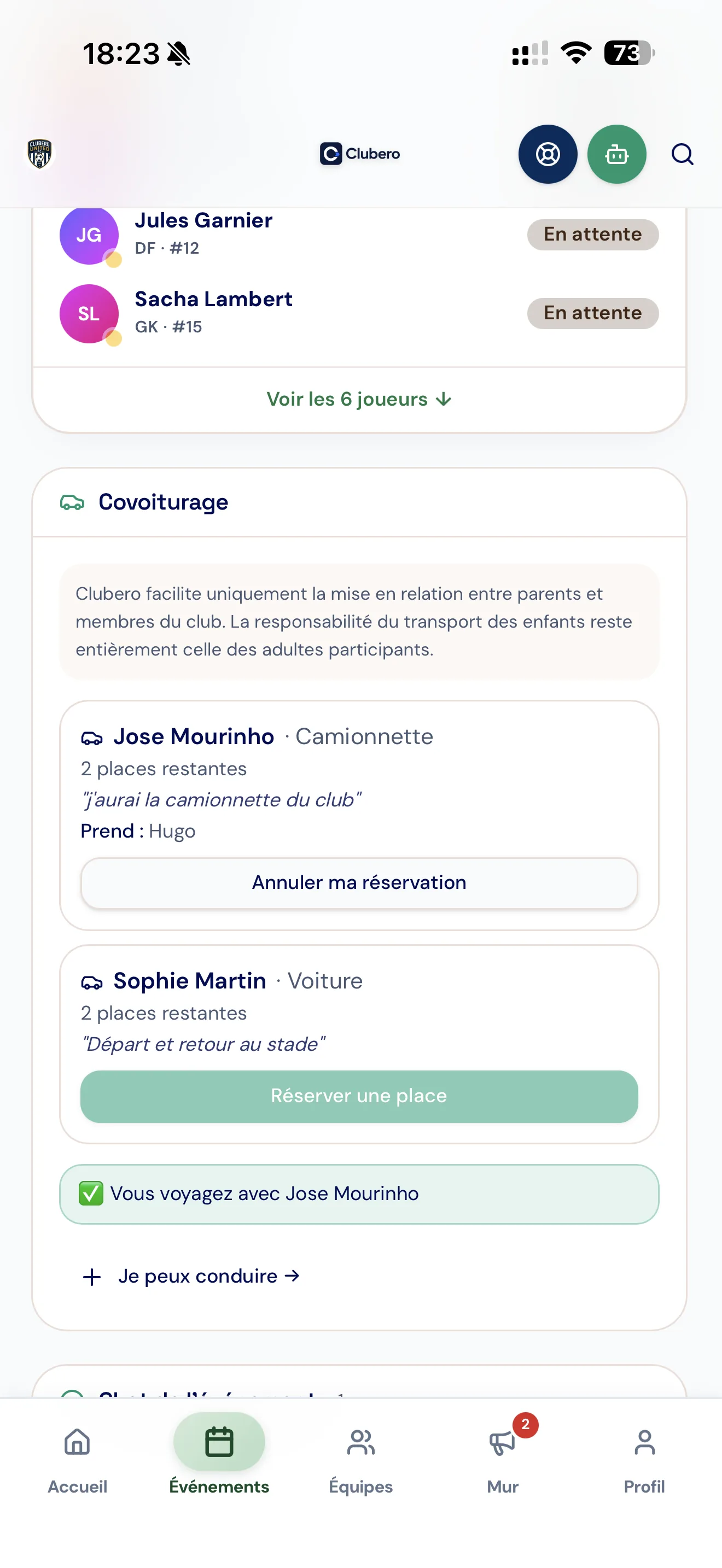Tap the Clubero United club crest
The height and width of the screenshot is (1568, 722).
point(39,154)
